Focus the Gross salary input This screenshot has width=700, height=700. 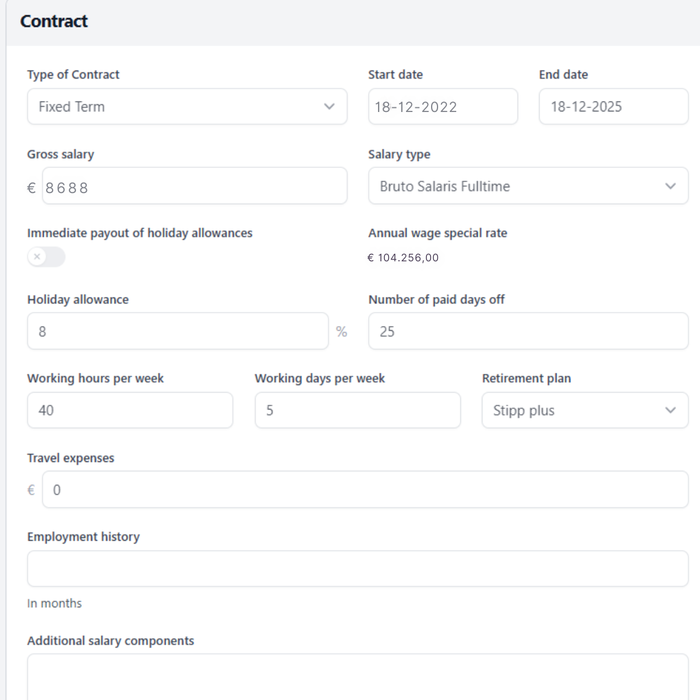point(195,186)
